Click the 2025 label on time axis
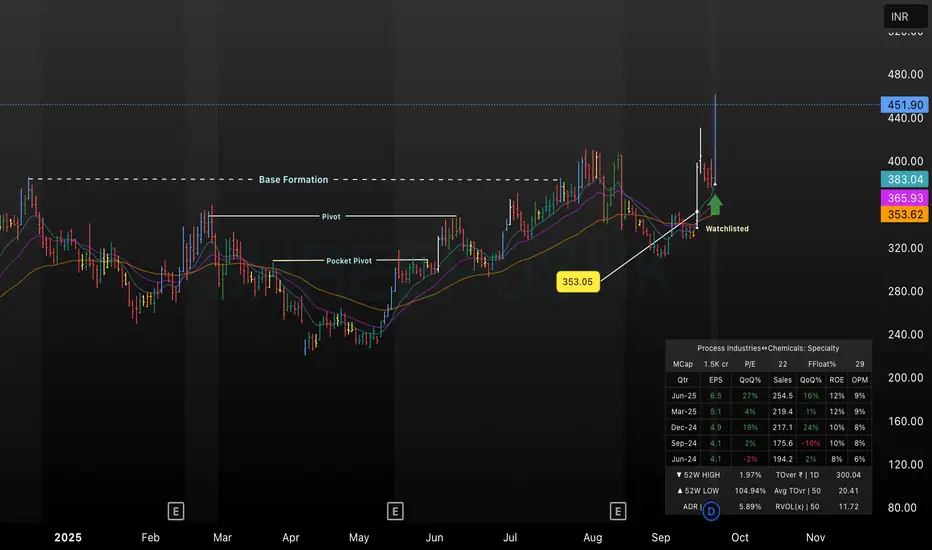Viewport: 932px width, 550px height. click(x=68, y=538)
